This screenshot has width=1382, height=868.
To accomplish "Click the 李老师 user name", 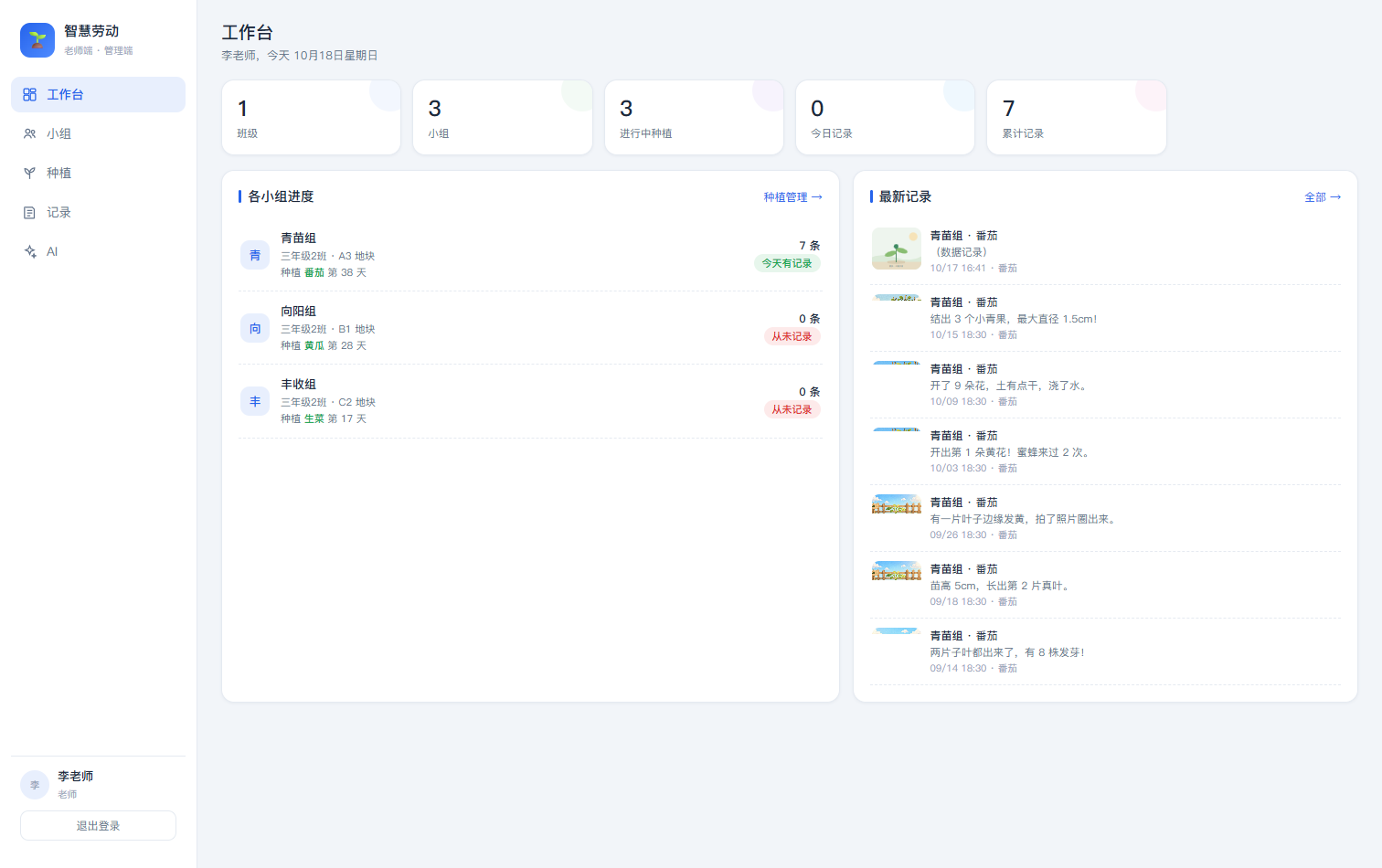I will (x=76, y=777).
